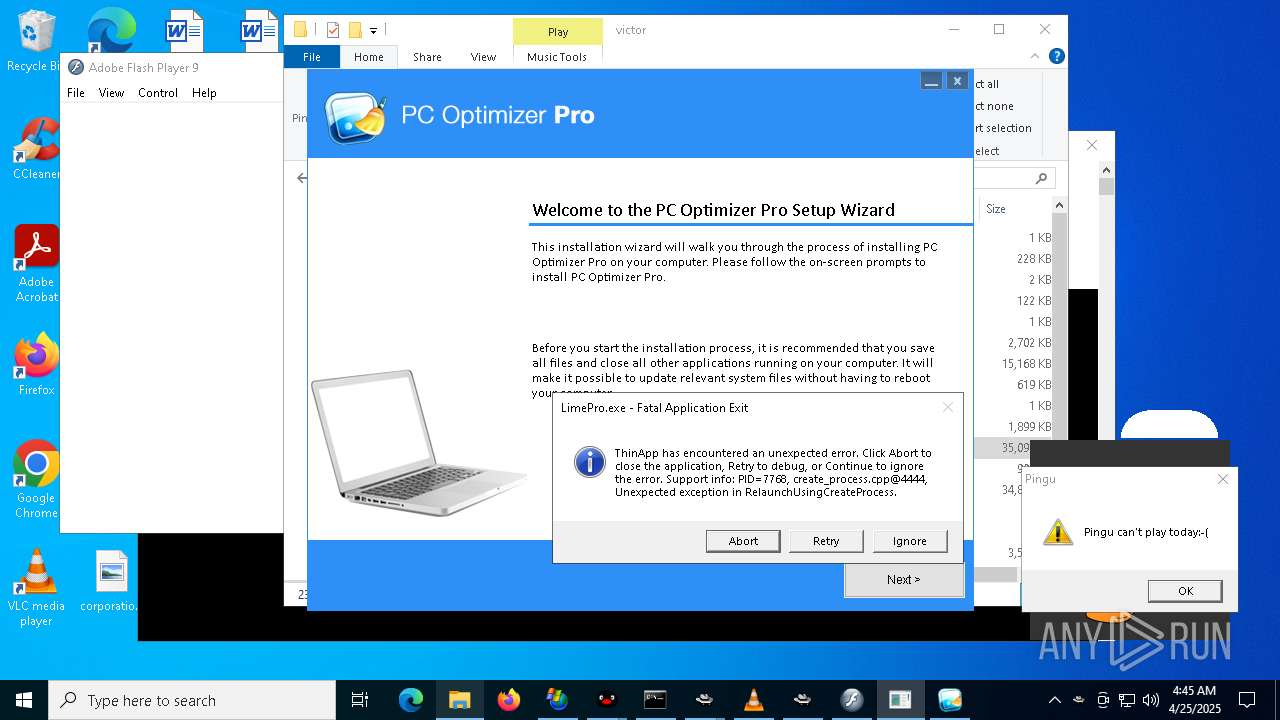
Task: Open Help menu in Adobe Flash Player
Action: 204,93
